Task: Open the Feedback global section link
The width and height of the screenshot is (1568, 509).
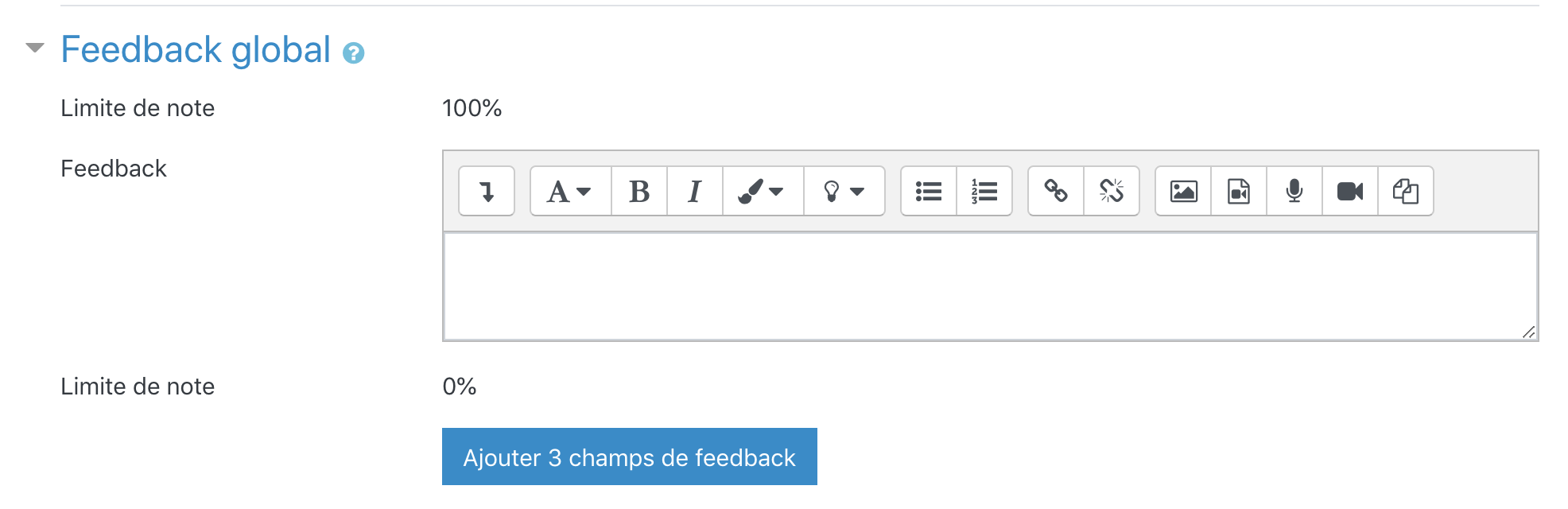Action: [196, 49]
